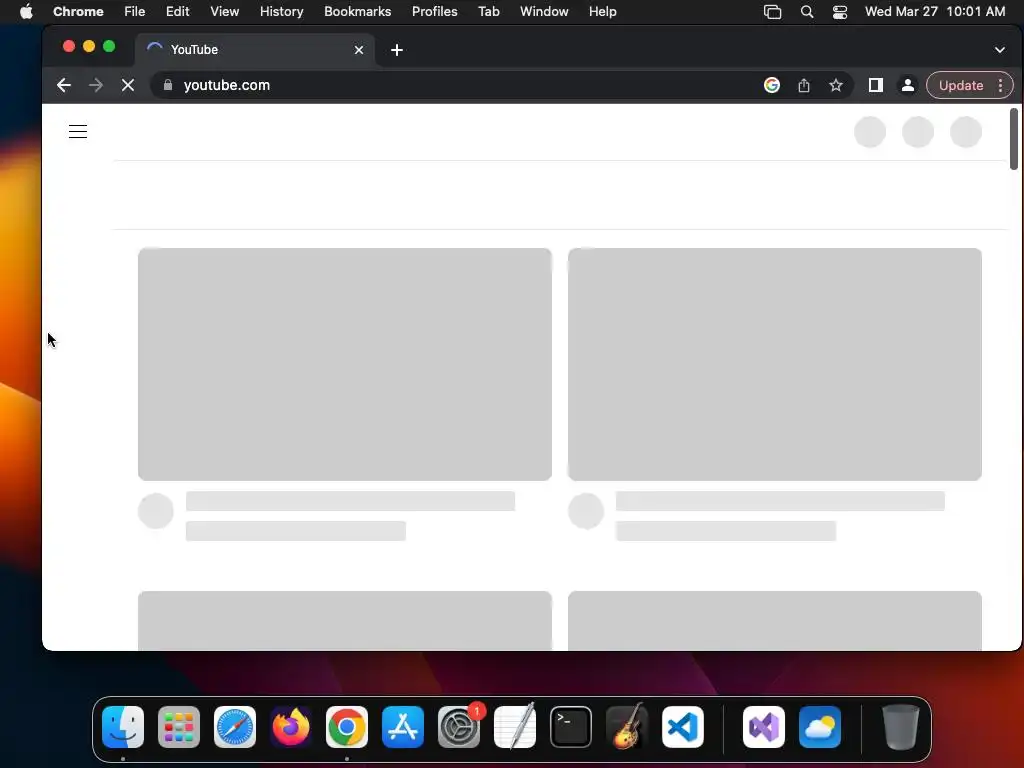Click the Stage Manager menu bar icon
1024x768 pixels.
pyautogui.click(x=773, y=12)
